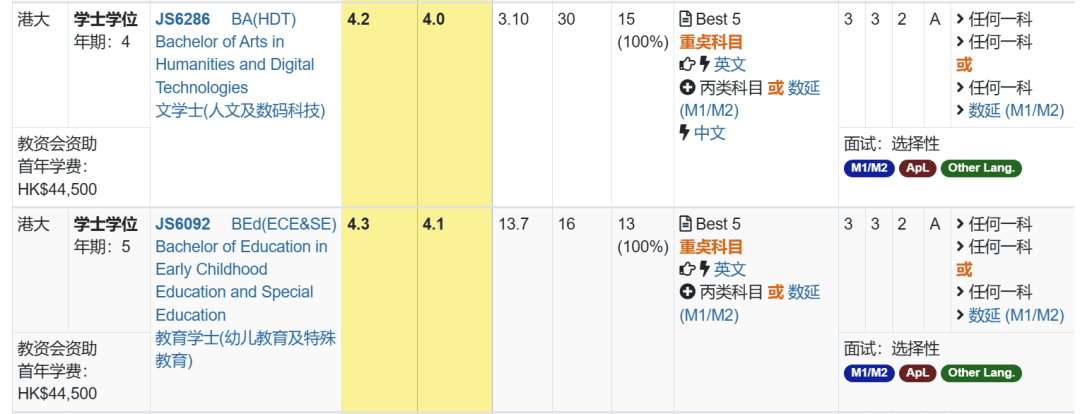Click lightning icon beside 中文 in JS6286 row
This screenshot has width=1080, height=414.
point(685,133)
